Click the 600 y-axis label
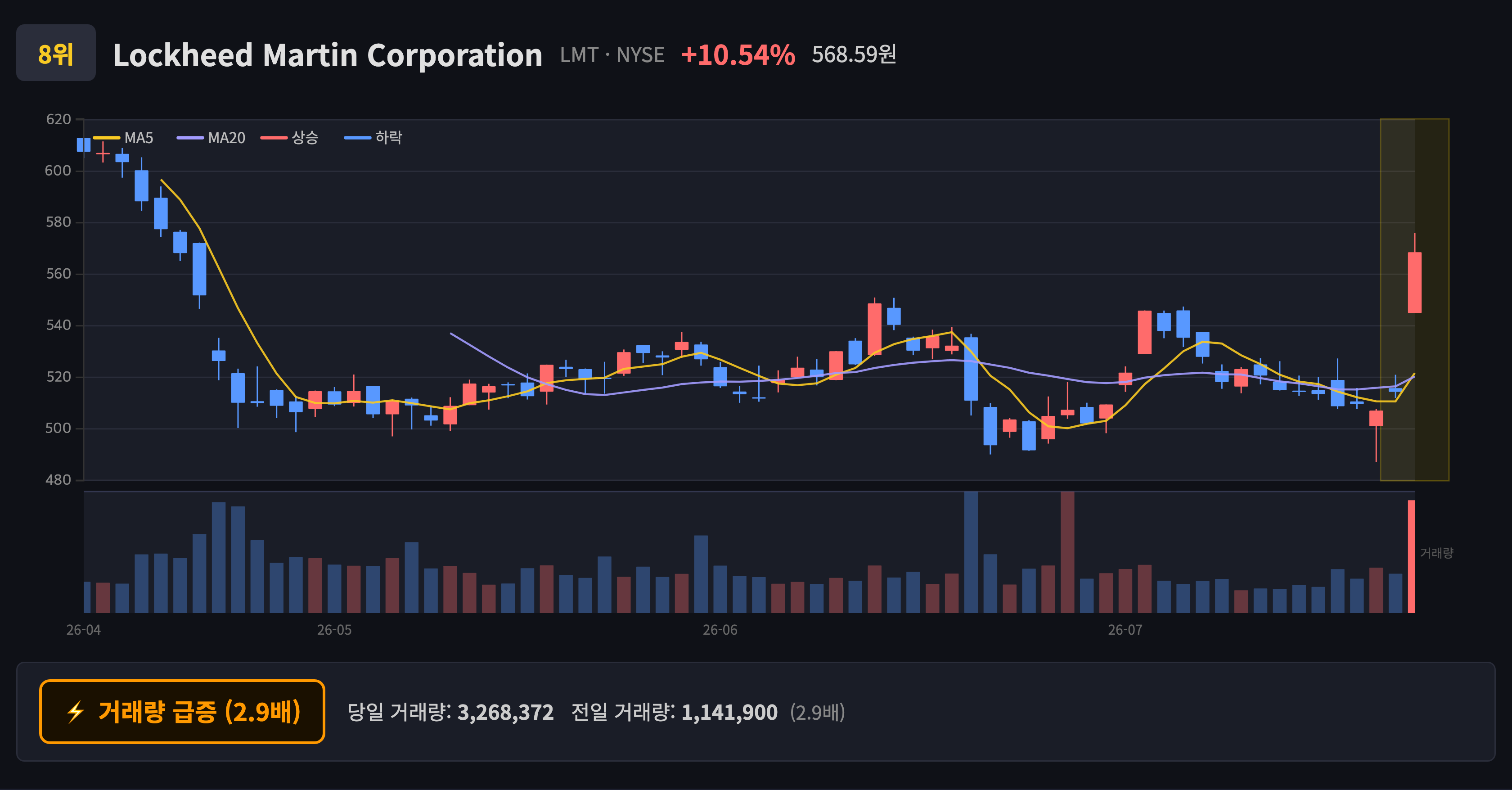 pyautogui.click(x=58, y=171)
